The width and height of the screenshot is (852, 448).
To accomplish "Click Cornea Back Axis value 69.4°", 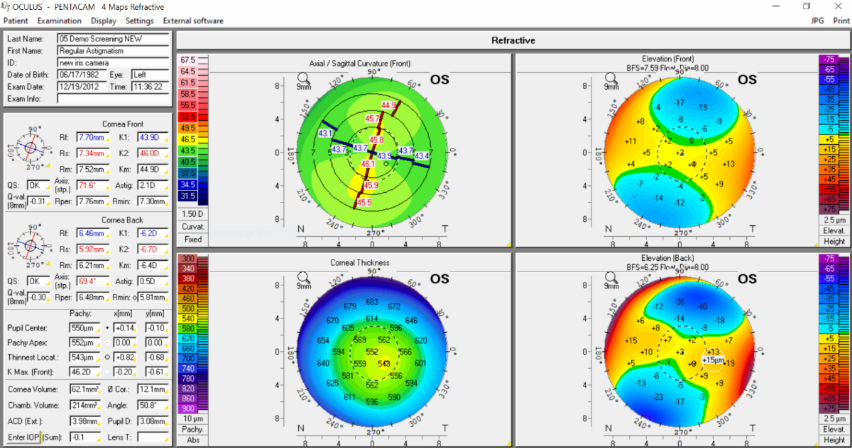I will [92, 281].
